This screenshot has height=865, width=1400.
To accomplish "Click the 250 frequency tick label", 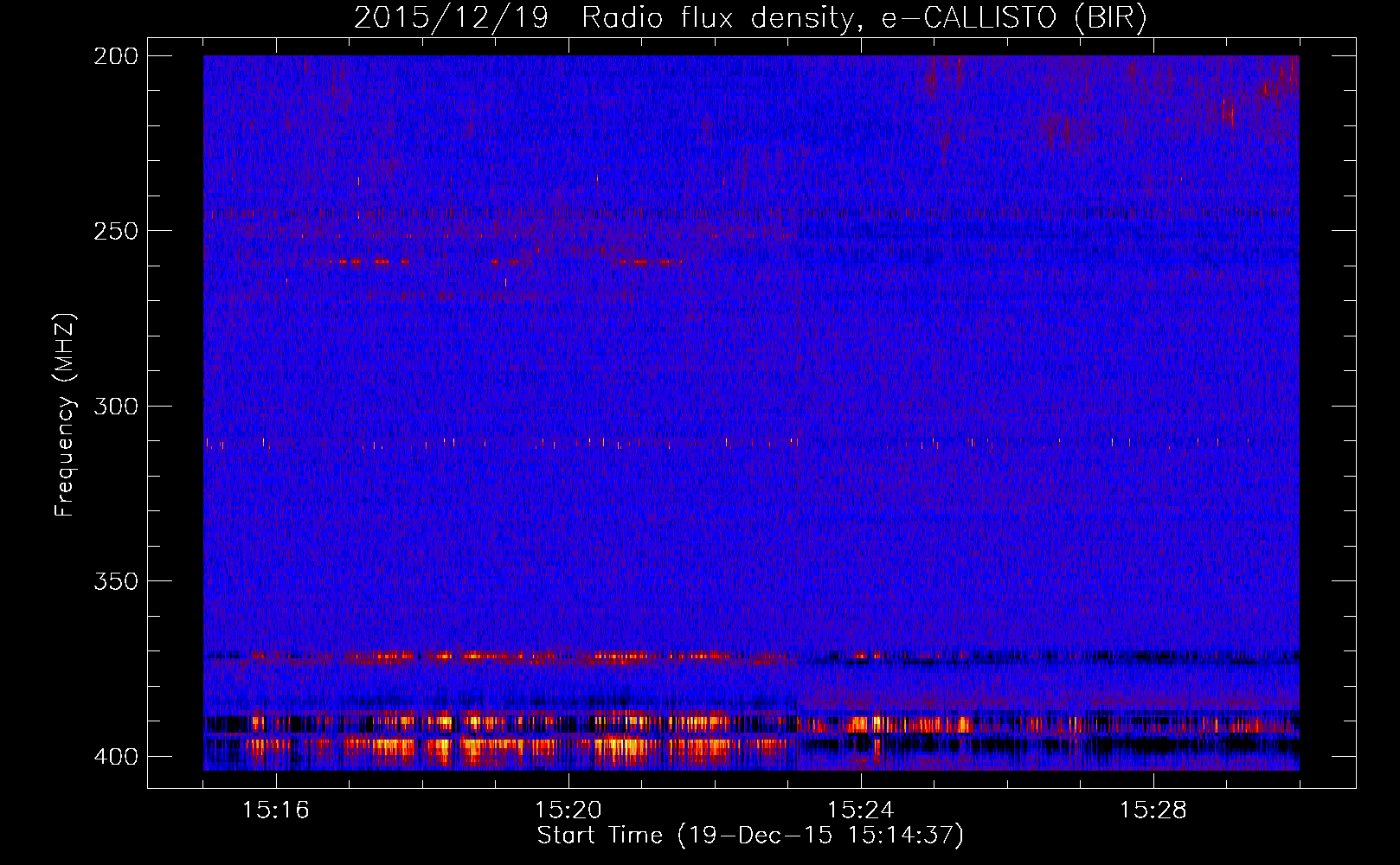I will 115,231.
